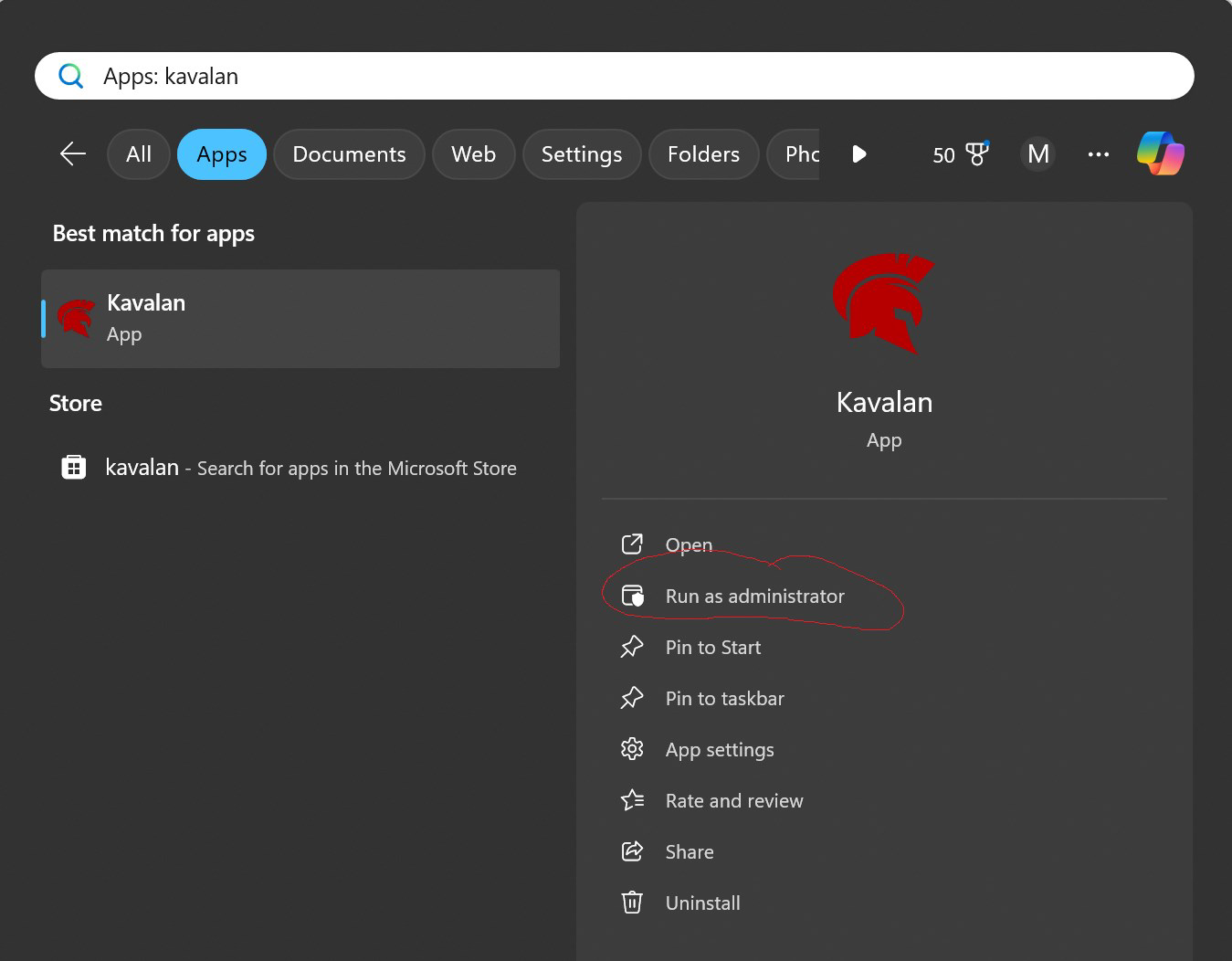
Task: Click the Kavalan title in details pane
Action: [884, 402]
